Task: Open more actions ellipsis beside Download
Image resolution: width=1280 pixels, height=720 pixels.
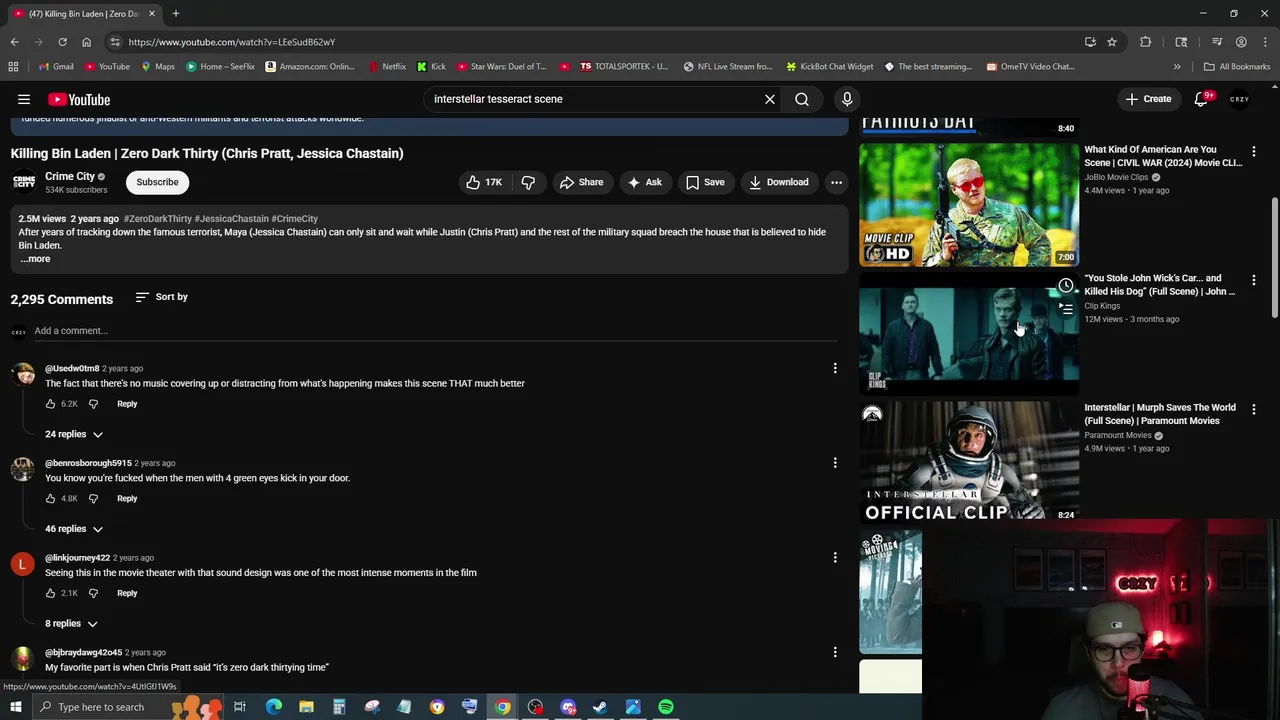Action: click(836, 182)
